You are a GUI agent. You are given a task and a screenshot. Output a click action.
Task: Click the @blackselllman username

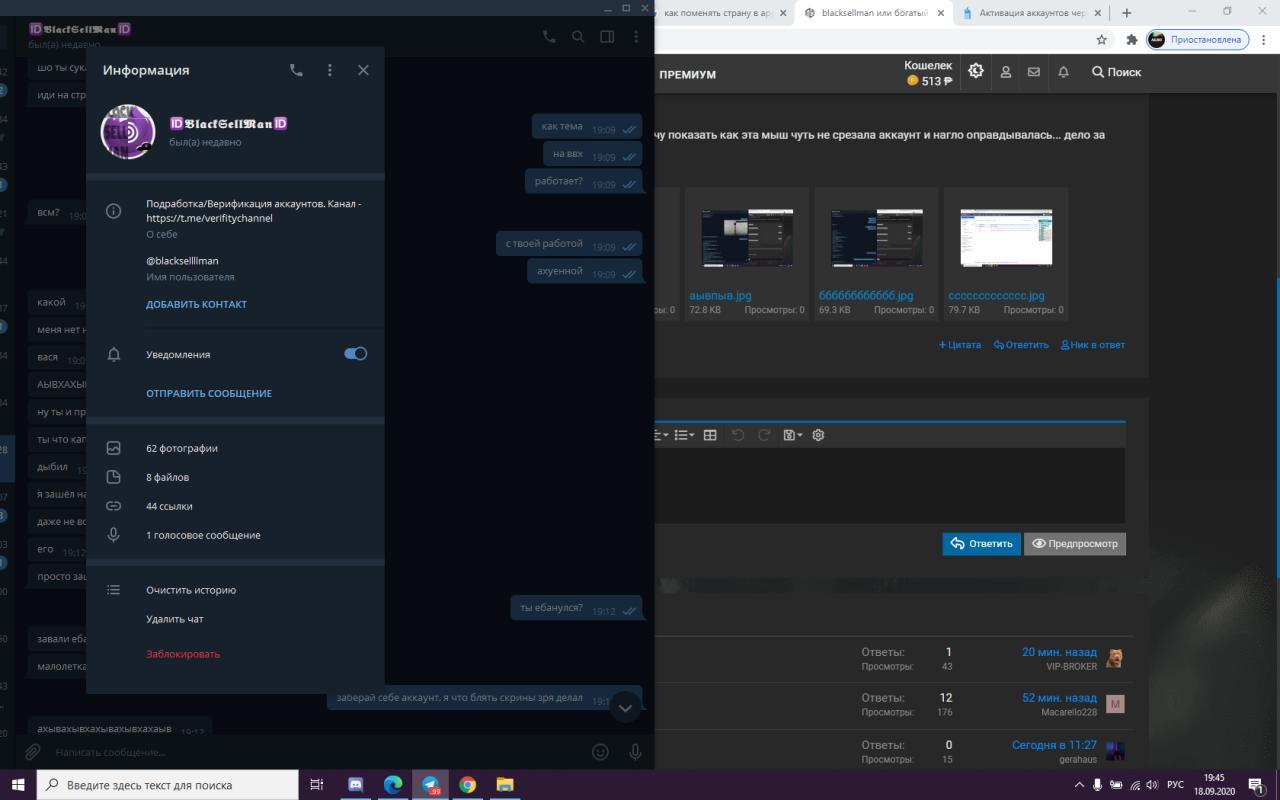[x=182, y=261]
